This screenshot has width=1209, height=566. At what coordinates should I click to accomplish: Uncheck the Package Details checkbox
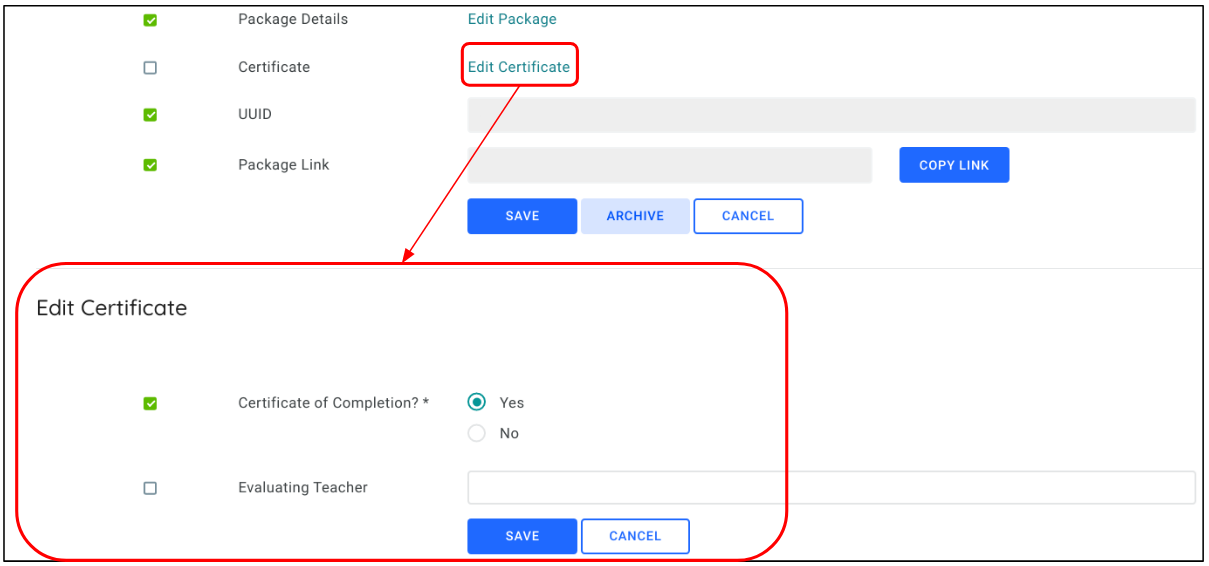(x=150, y=20)
